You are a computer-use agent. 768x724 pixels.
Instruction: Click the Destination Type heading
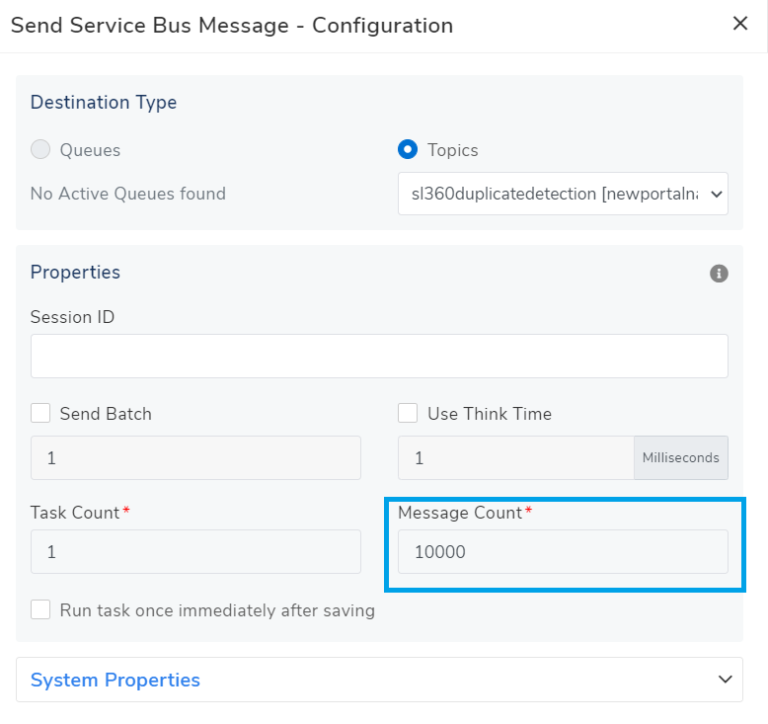(x=103, y=102)
